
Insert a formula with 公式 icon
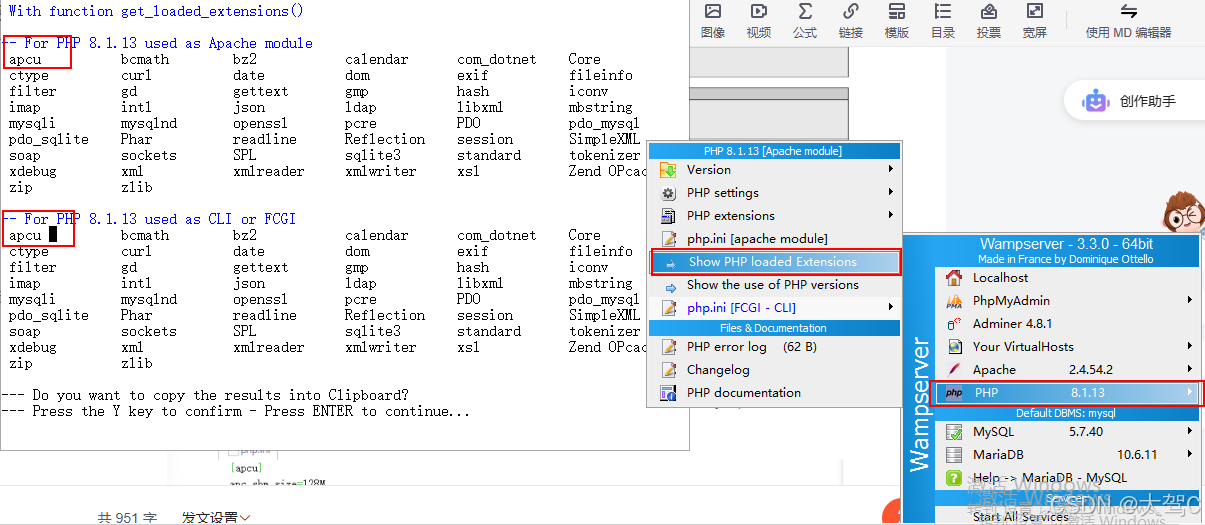[805, 12]
